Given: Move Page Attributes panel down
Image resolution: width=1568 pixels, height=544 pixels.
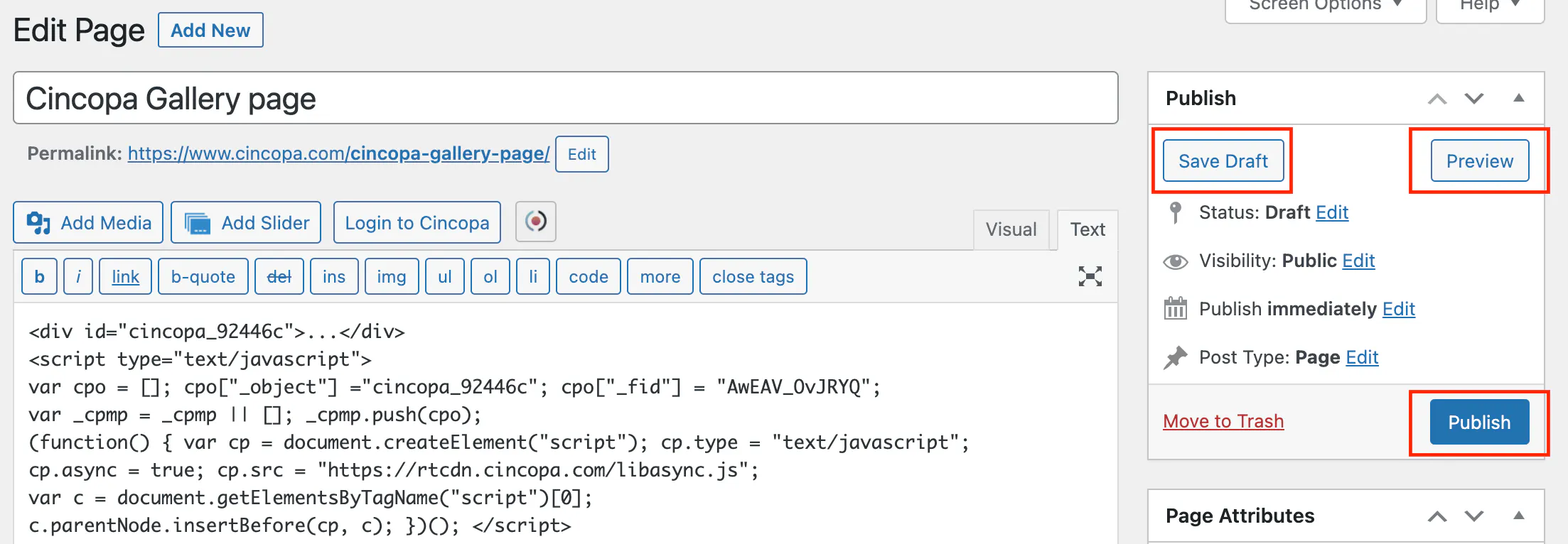Looking at the screenshot, I should point(1474,516).
